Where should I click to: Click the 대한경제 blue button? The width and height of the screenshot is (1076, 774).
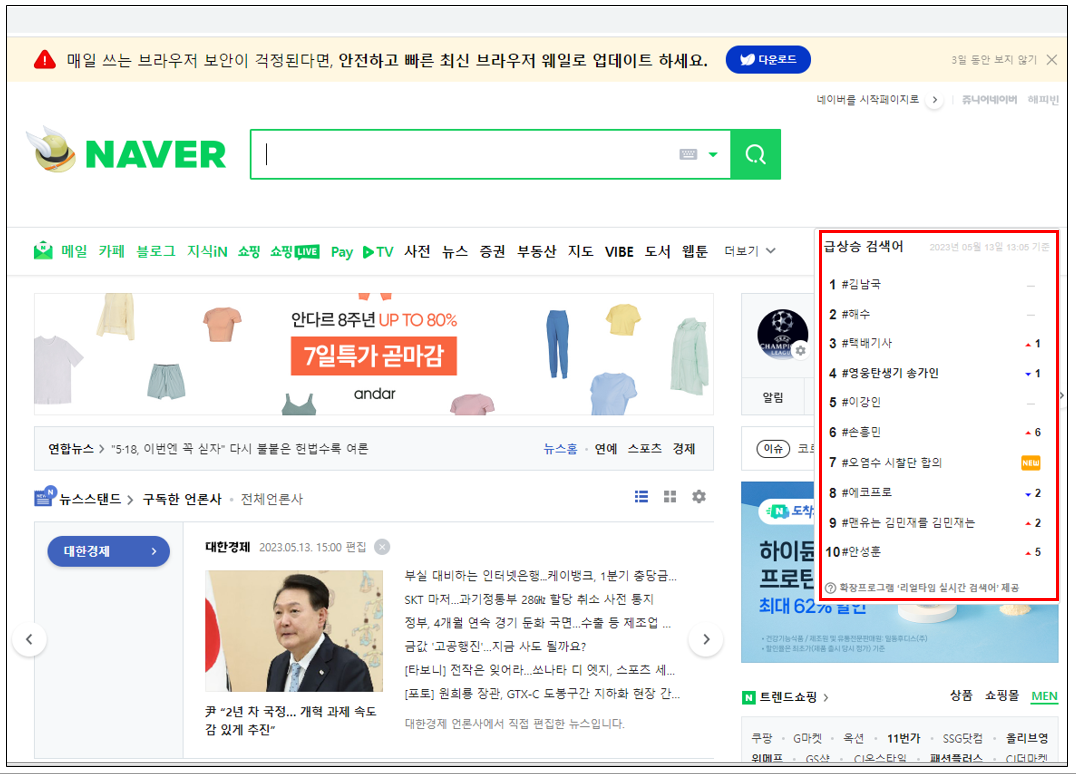(x=108, y=551)
